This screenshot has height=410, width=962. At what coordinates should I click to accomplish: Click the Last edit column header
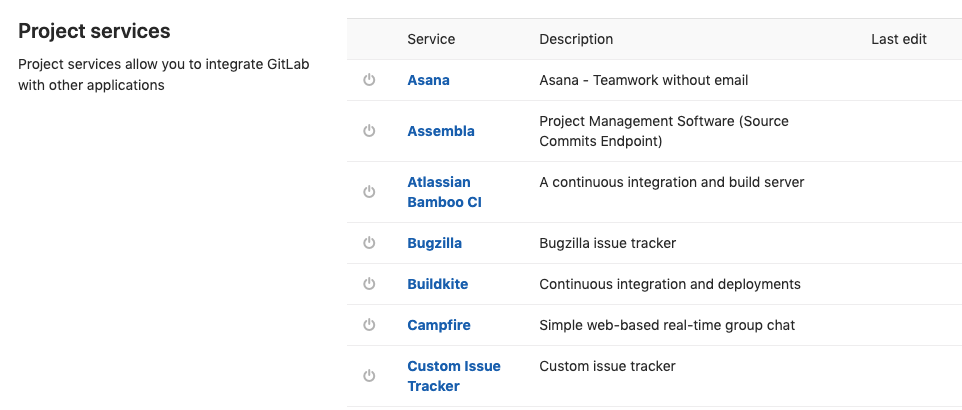[899, 39]
